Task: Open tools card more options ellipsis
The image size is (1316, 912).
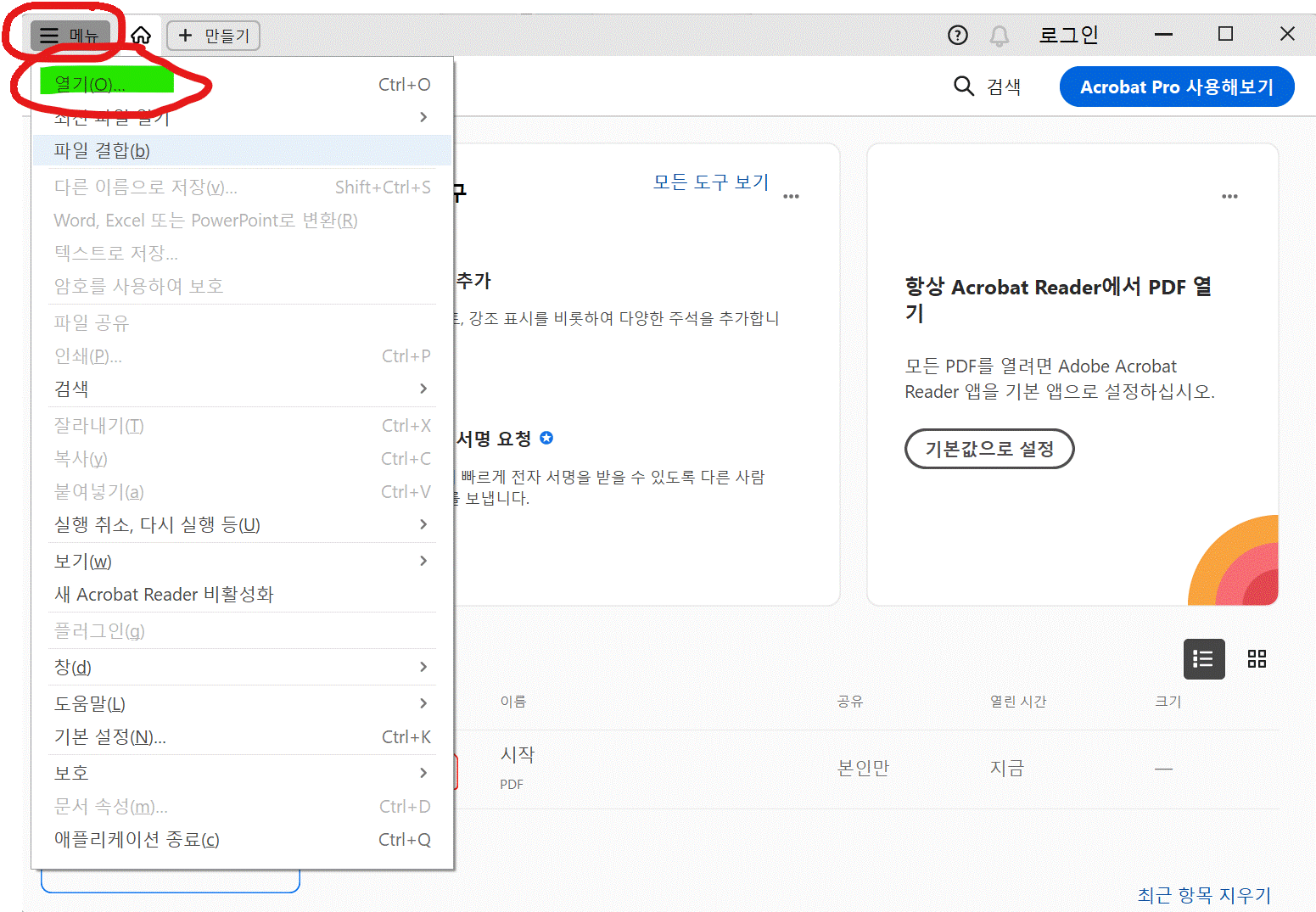Action: coord(791,196)
